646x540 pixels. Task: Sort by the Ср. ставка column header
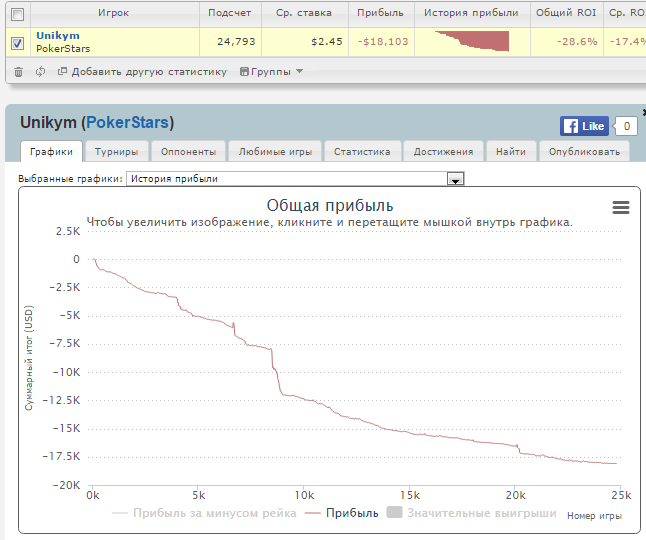(304, 13)
